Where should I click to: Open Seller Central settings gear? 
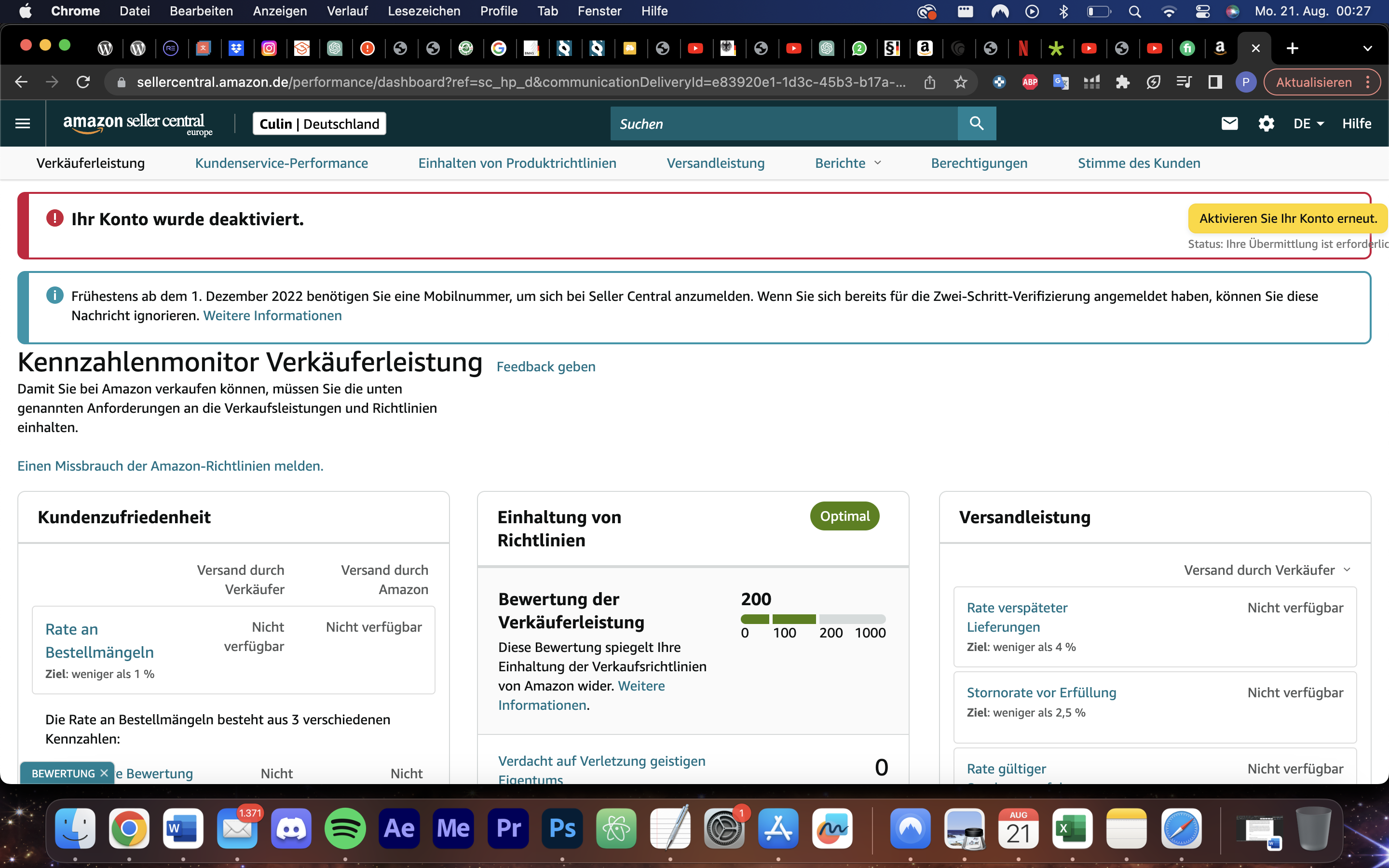[1266, 123]
